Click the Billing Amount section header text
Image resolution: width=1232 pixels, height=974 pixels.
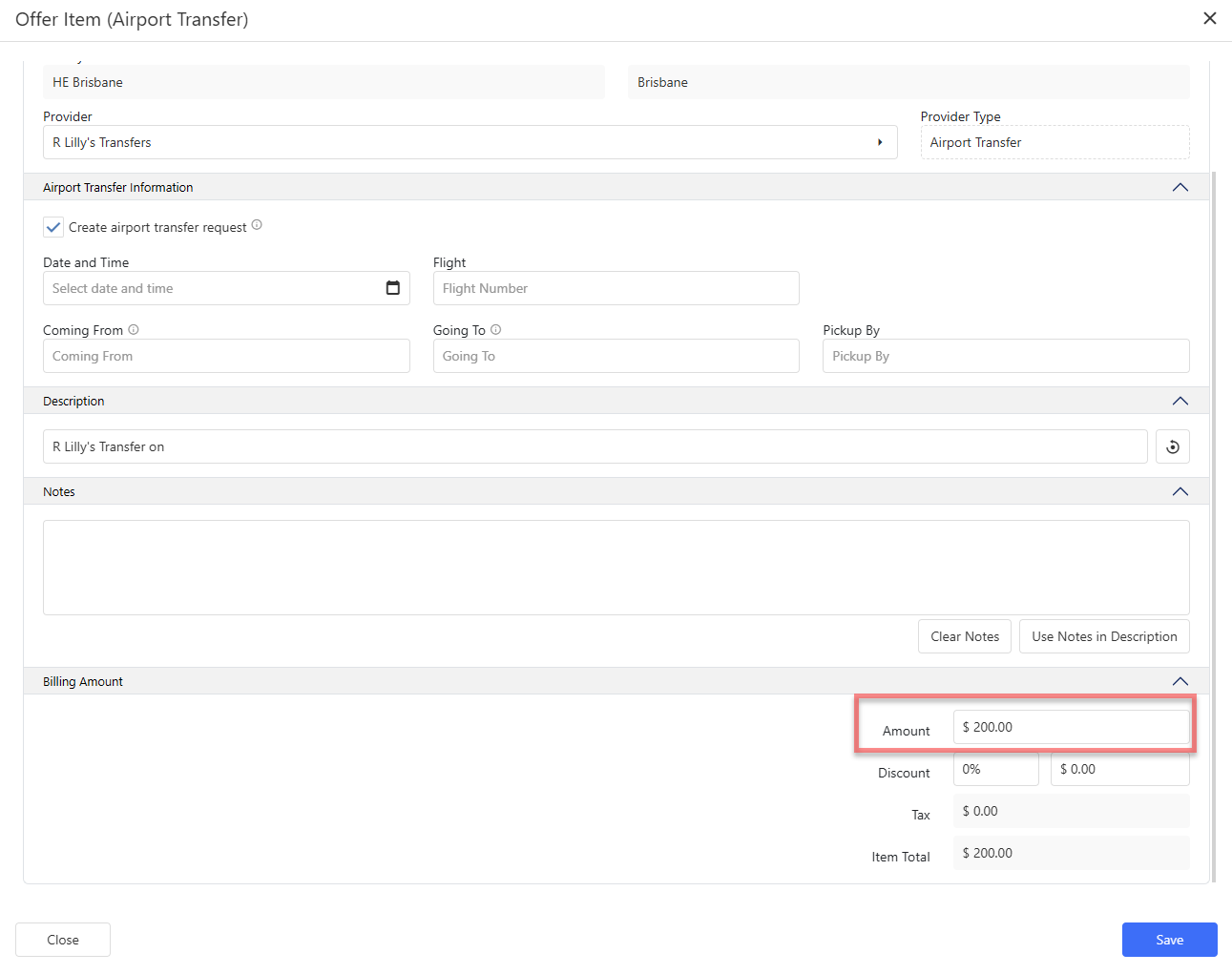click(83, 681)
